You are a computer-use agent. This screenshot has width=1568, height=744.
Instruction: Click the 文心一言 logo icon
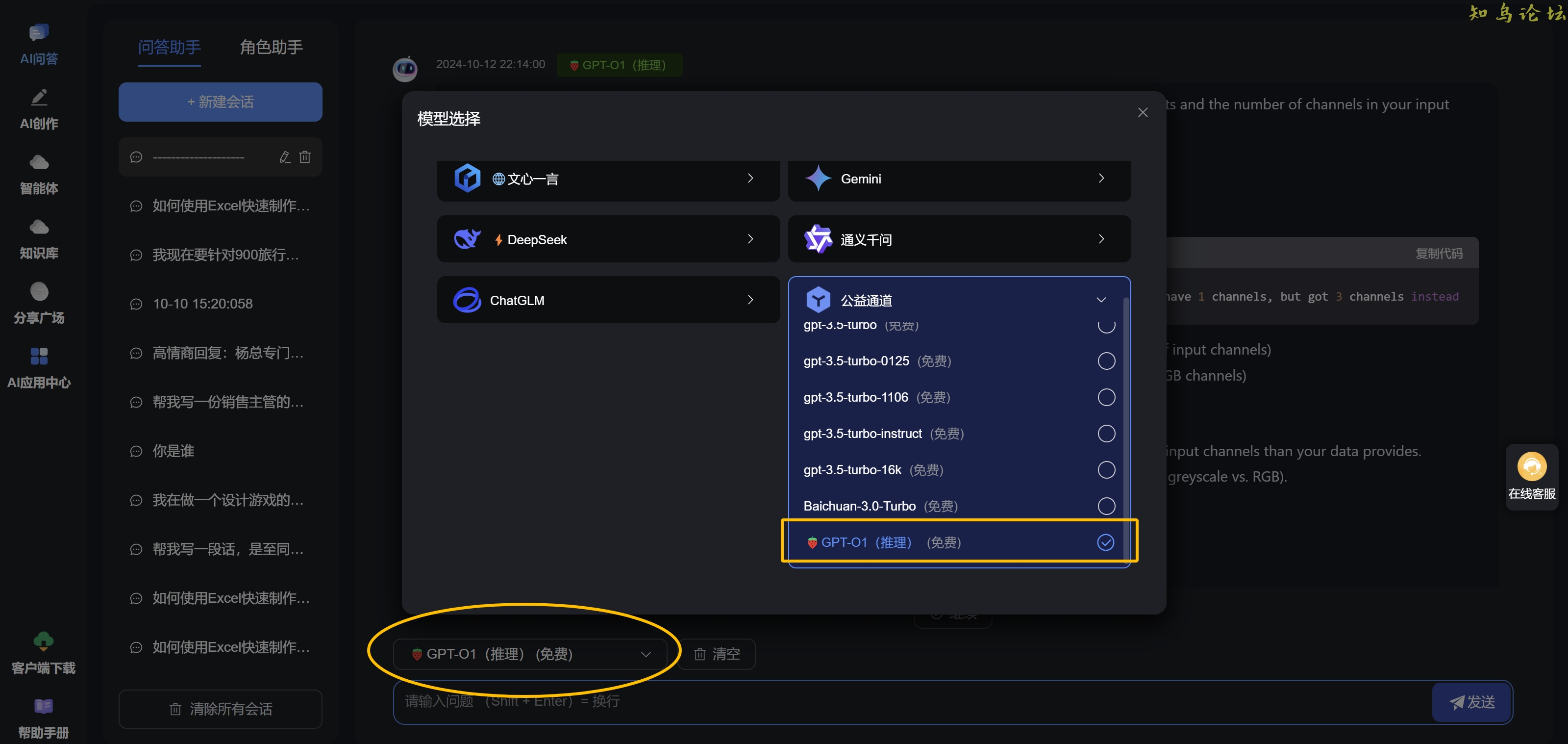tap(468, 179)
